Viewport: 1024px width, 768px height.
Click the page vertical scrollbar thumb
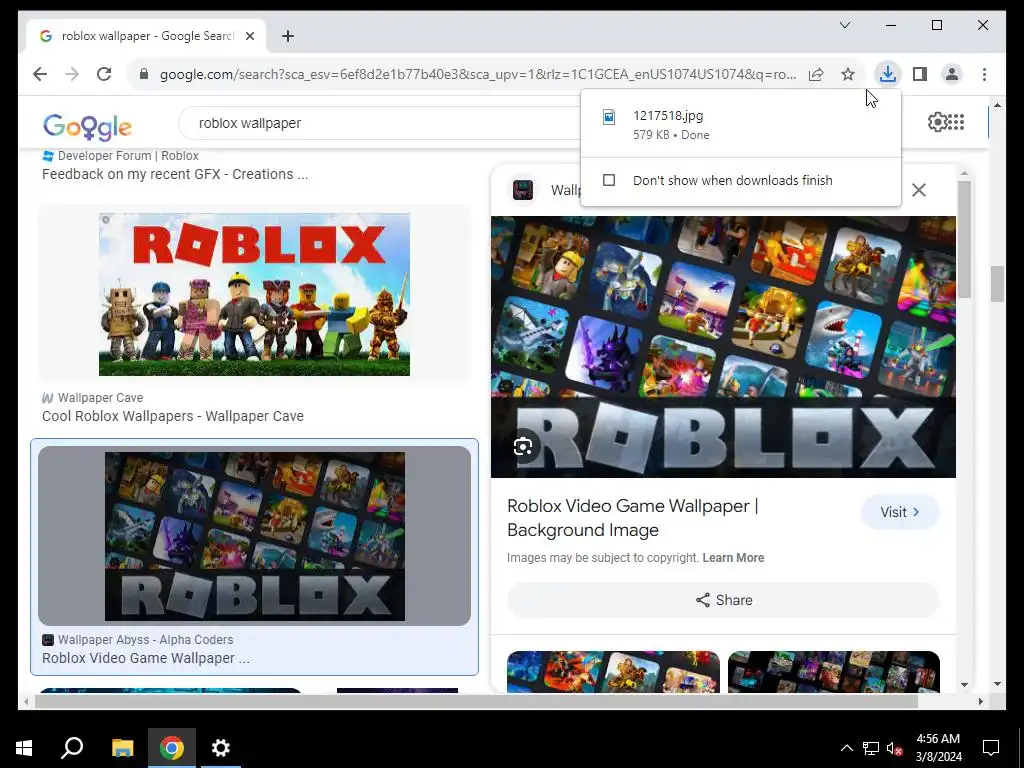[997, 283]
